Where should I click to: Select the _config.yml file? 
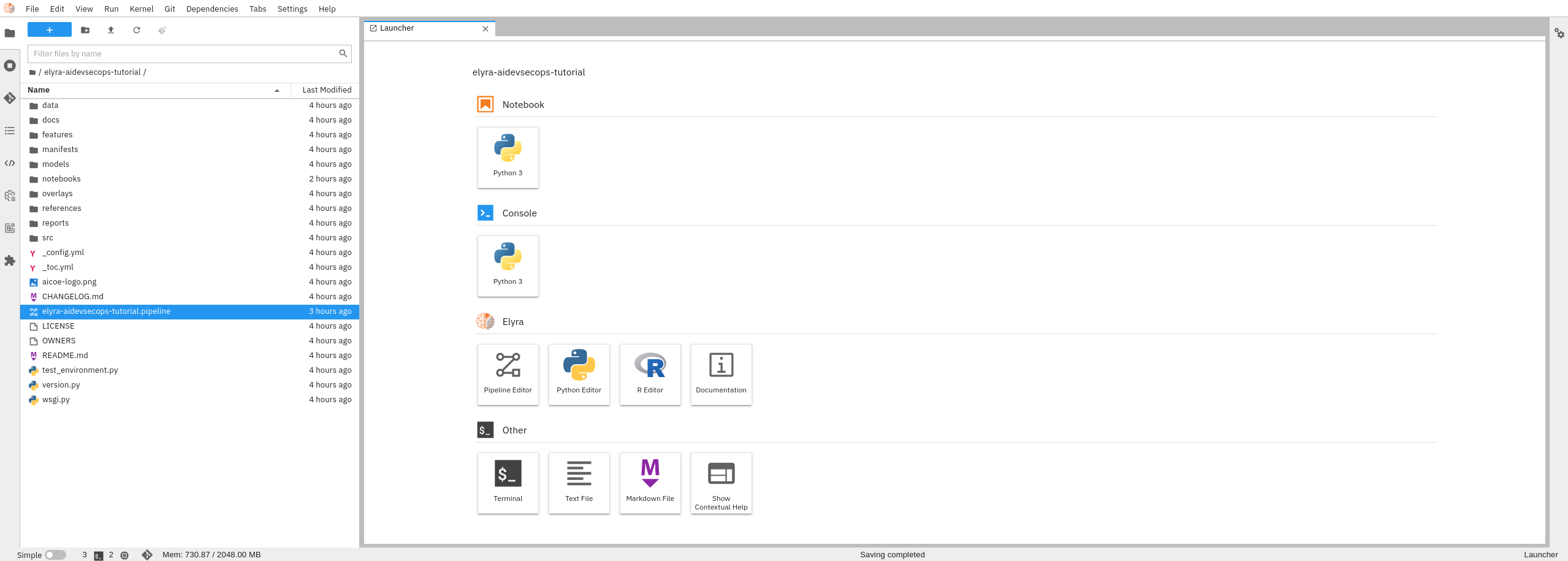tap(190, 253)
